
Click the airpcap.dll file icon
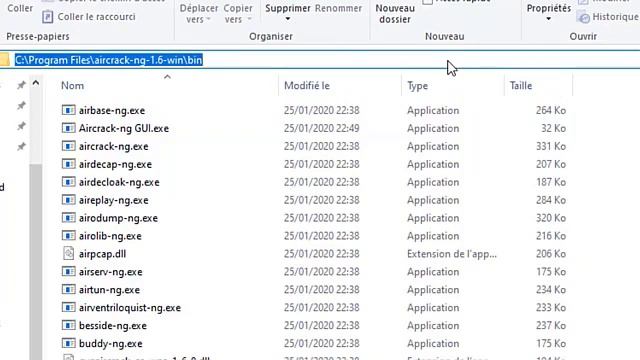pyautogui.click(x=69, y=254)
